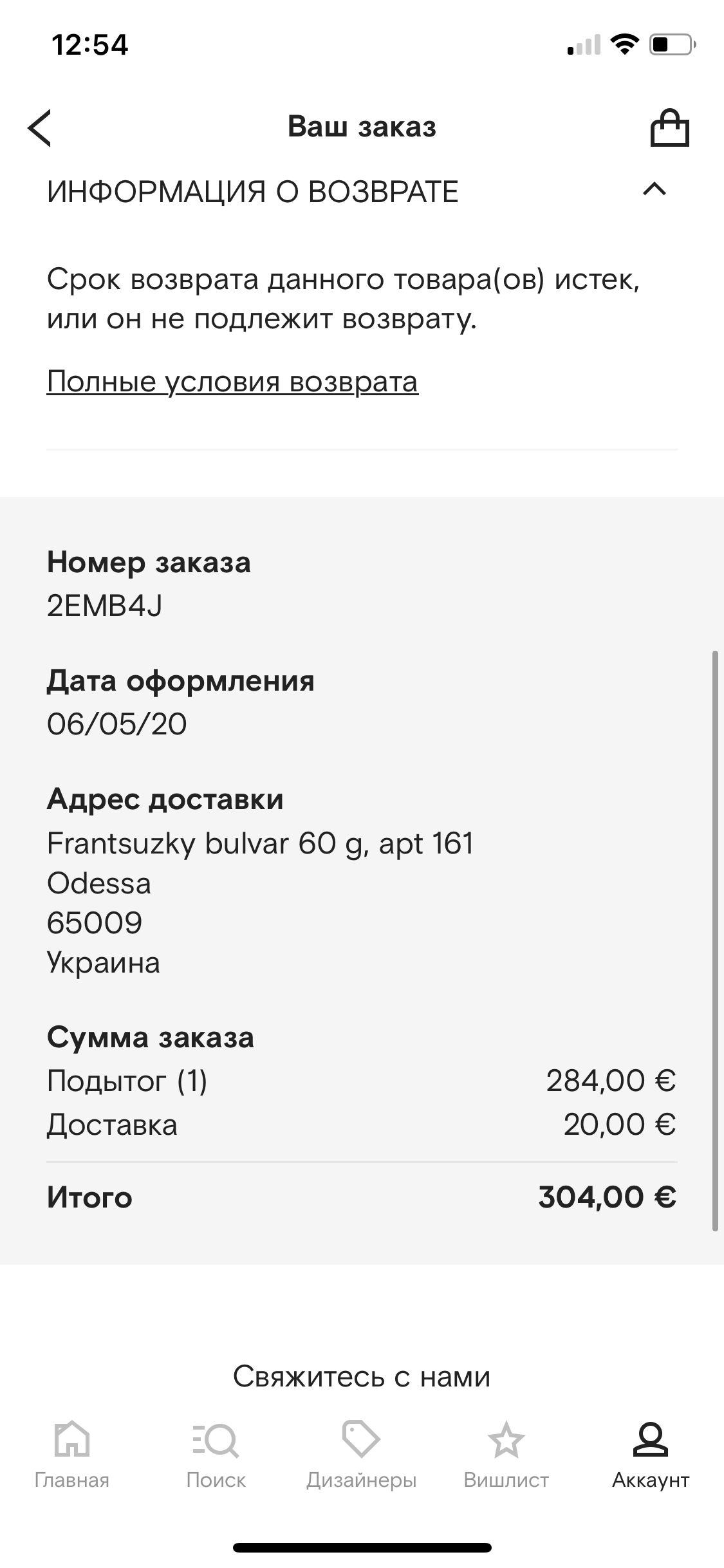Tap the 304,00 € total amount

607,1197
